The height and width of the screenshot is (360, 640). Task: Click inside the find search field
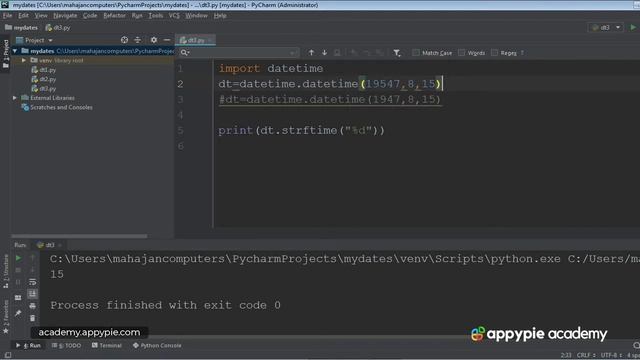coord(240,53)
